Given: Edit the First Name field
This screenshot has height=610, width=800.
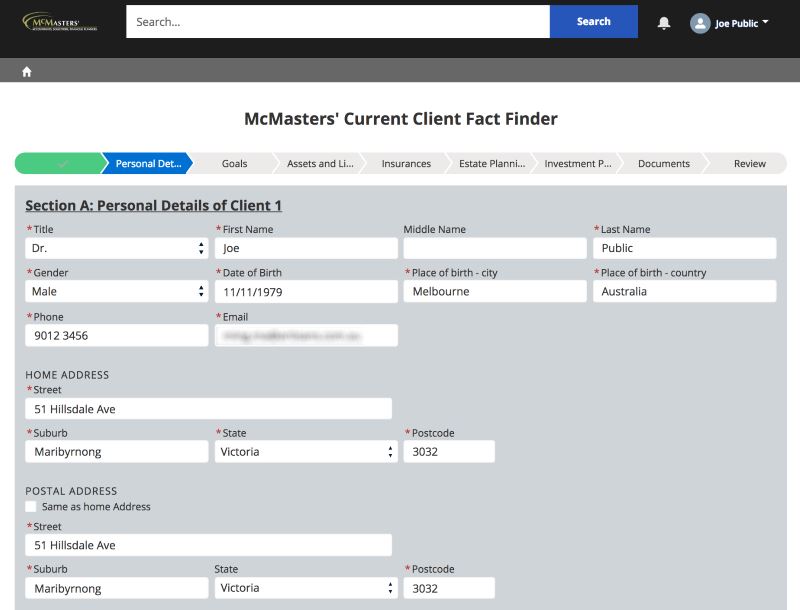Looking at the screenshot, I should (306, 248).
